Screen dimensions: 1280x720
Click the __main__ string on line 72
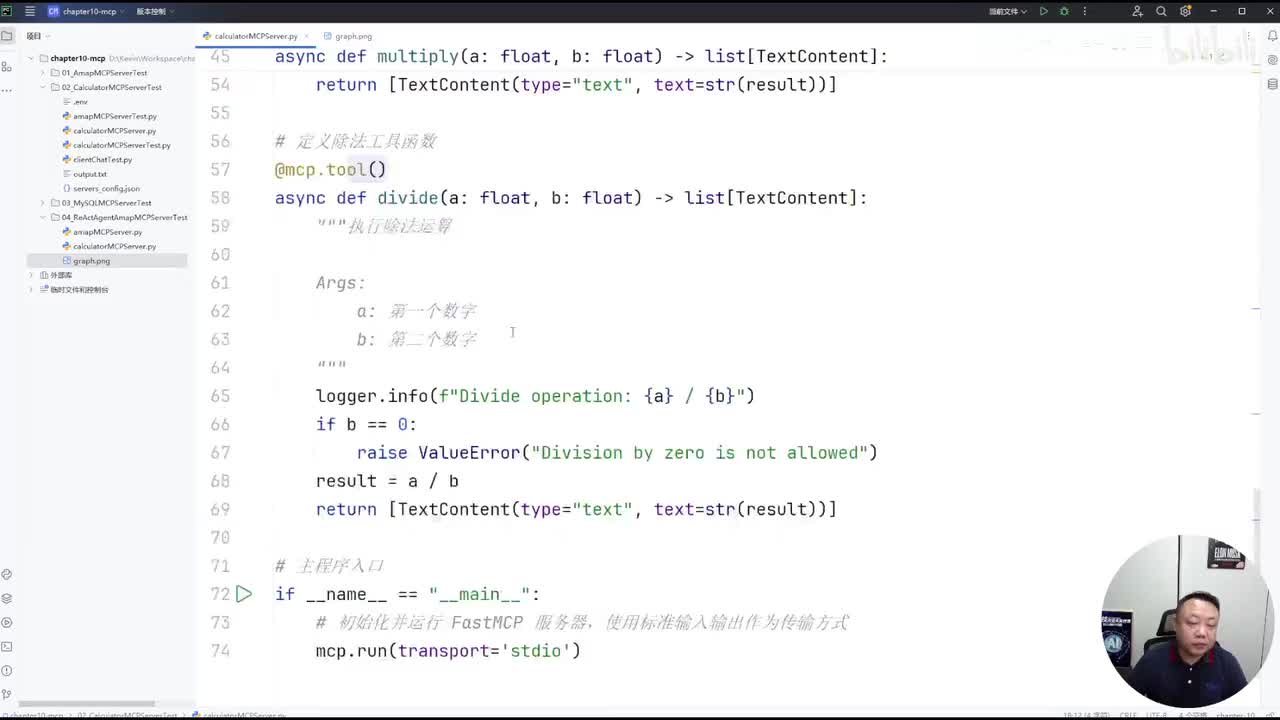(x=479, y=594)
